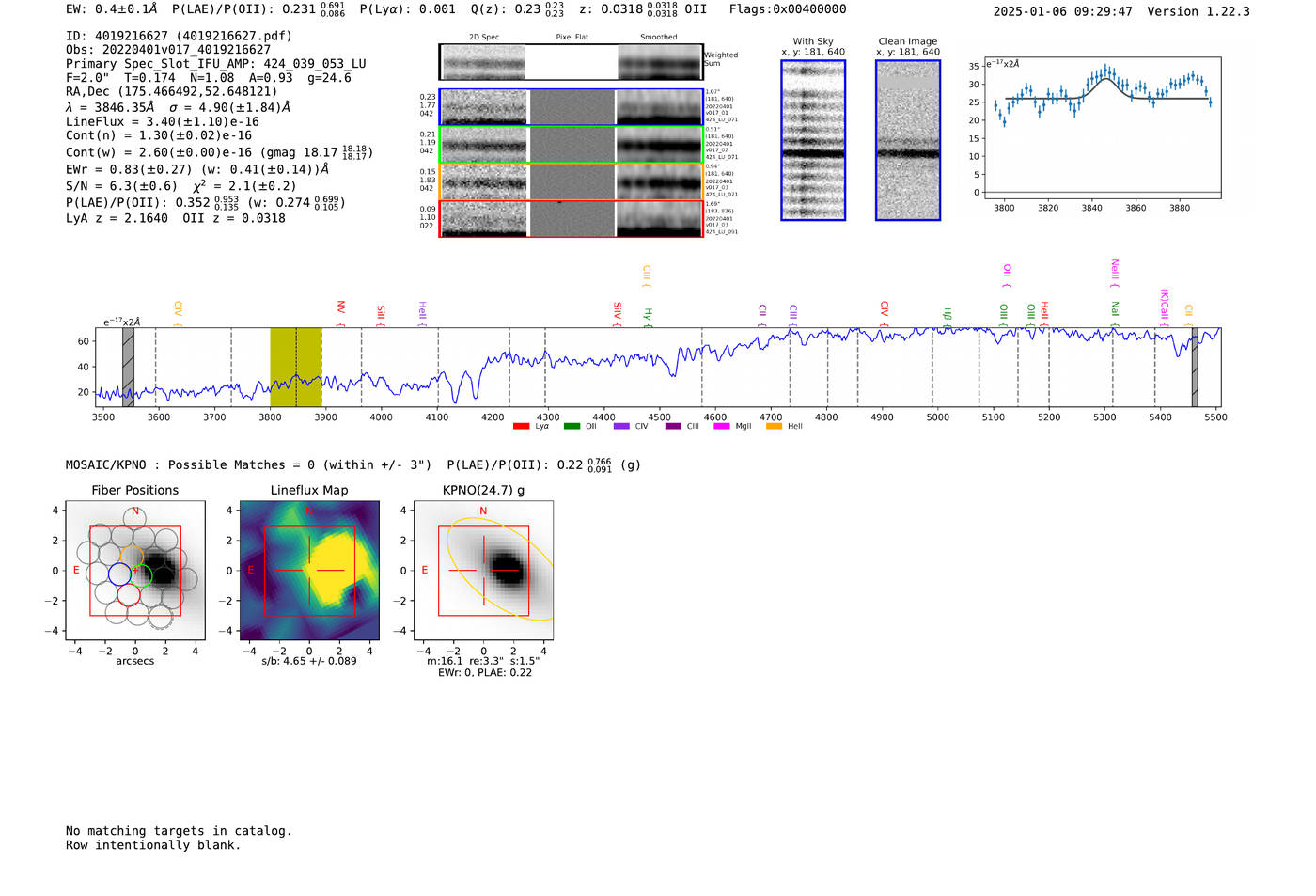The height and width of the screenshot is (896, 1316).
Task: Click the 'Smoothed' column header
Action: [659, 38]
